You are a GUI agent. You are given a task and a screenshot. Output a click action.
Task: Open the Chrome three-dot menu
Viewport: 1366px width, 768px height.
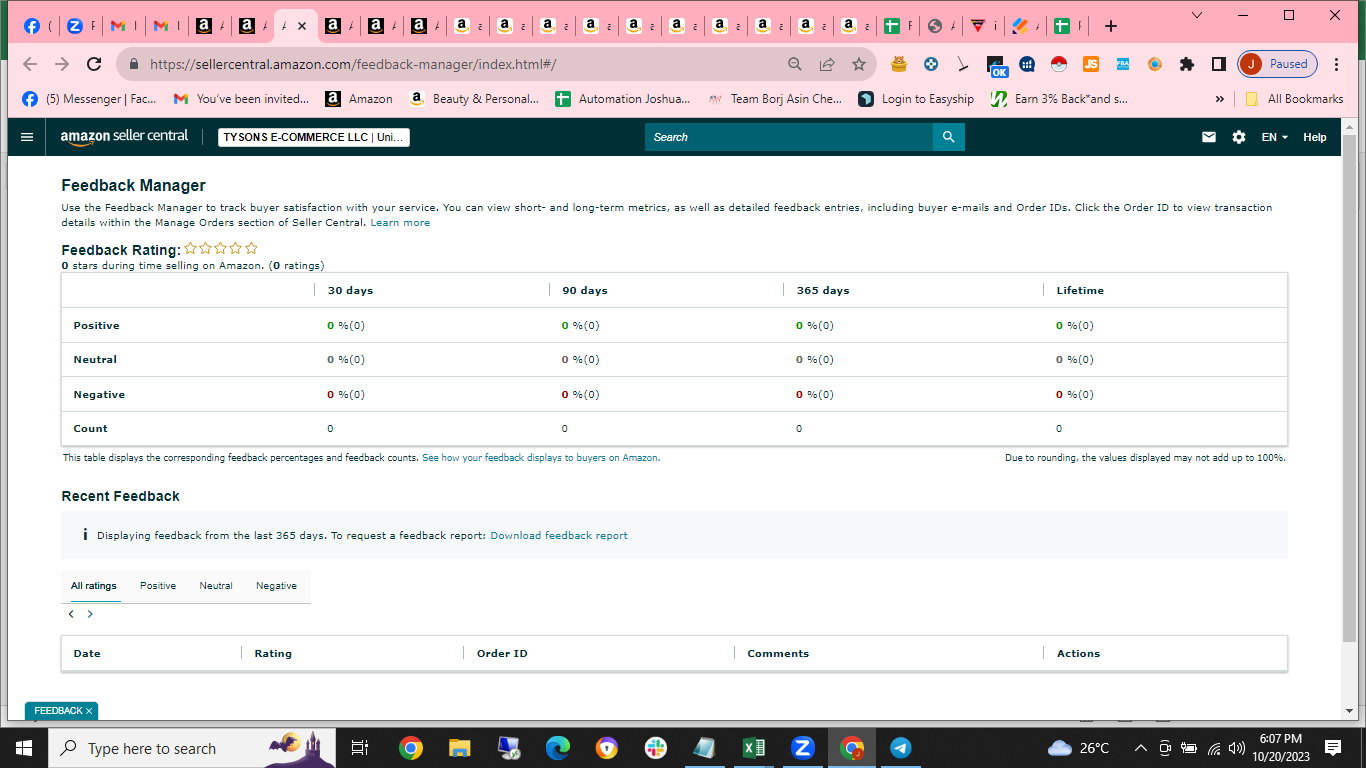pyautogui.click(x=1337, y=64)
